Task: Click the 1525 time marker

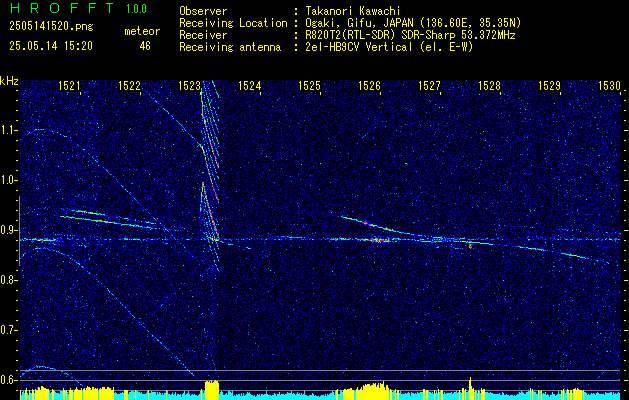Action: pos(309,85)
